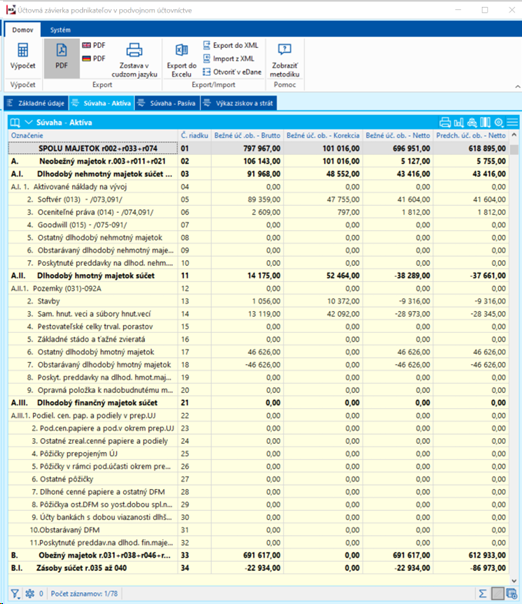Screen dimensions: 522x604
Task: Select the Ostatné pôžičky row
Action: click(258, 479)
